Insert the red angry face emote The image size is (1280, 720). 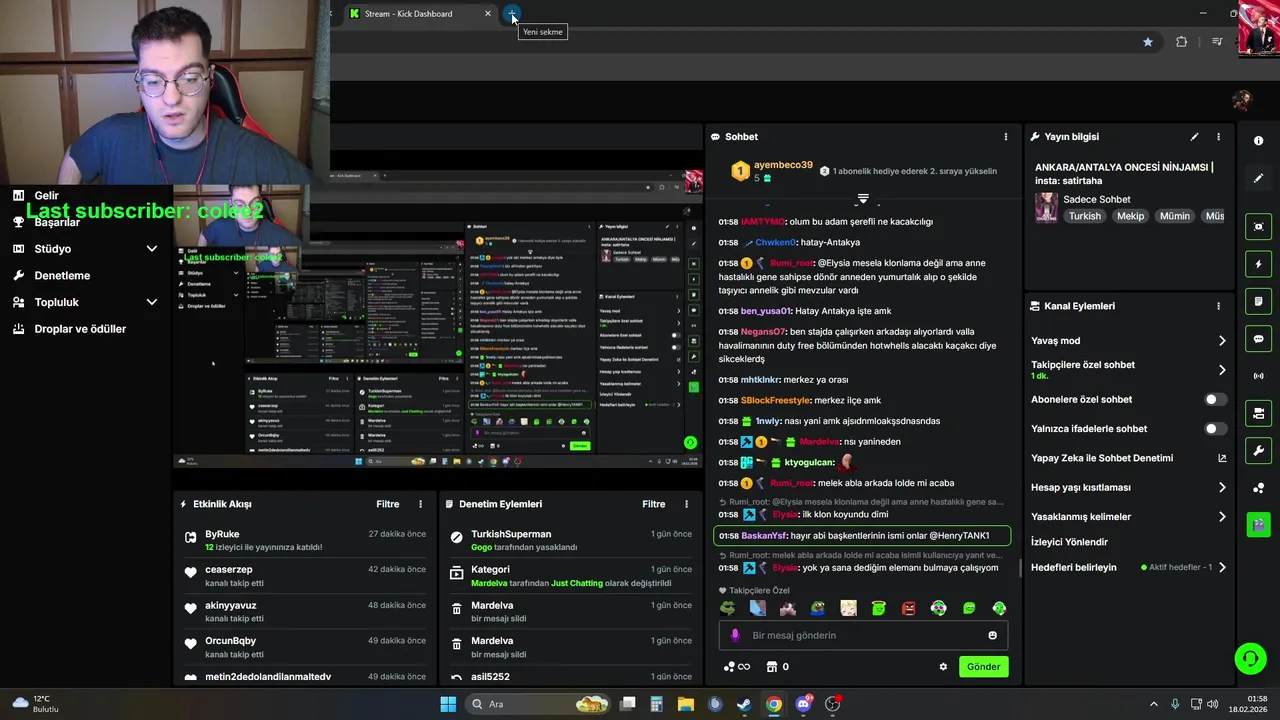pos(908,608)
